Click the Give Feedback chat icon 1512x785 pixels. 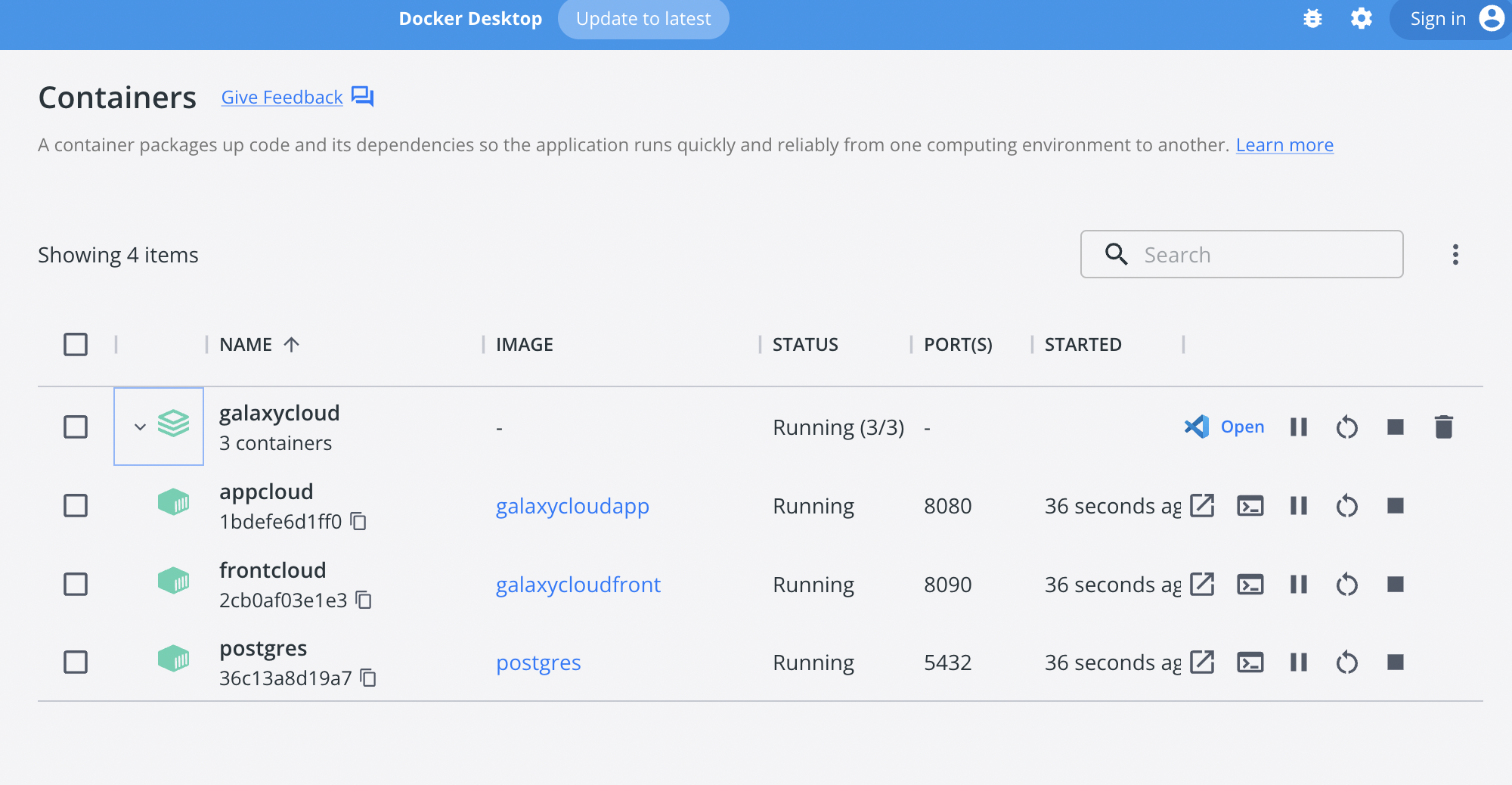(x=363, y=97)
